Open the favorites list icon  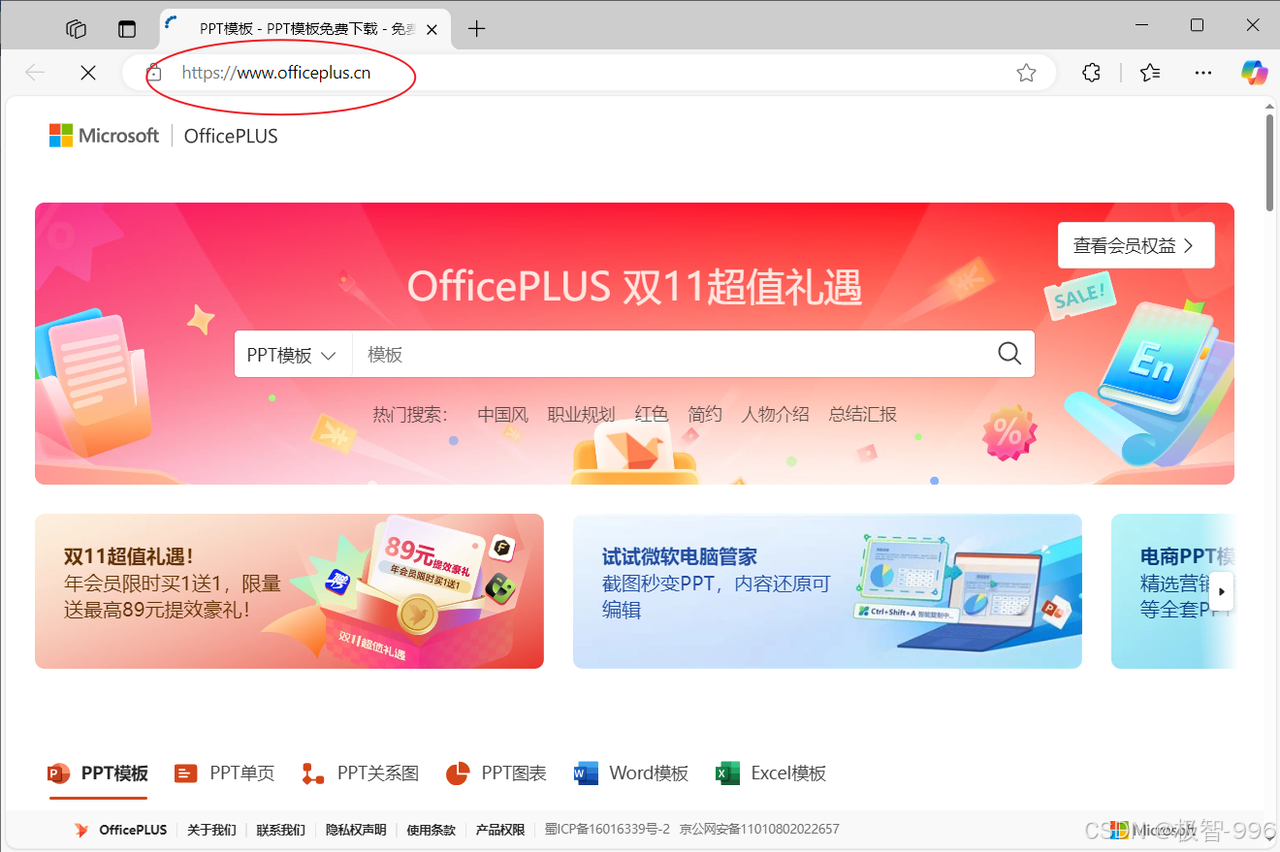(x=1150, y=72)
